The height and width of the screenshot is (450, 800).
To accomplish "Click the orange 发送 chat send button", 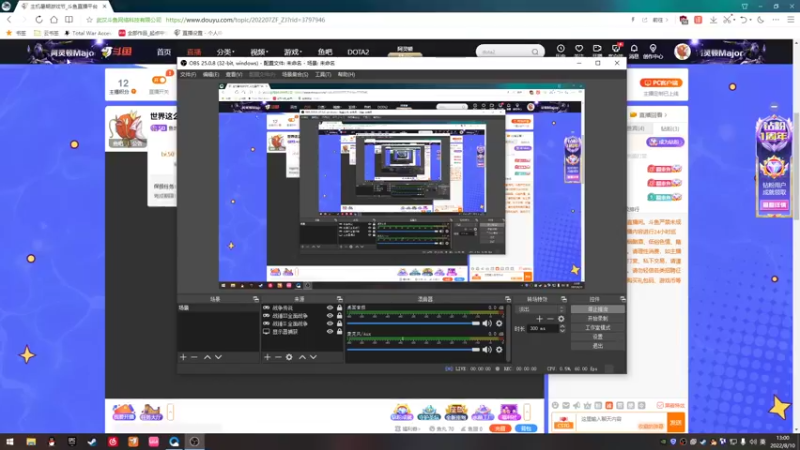I will click(676, 422).
